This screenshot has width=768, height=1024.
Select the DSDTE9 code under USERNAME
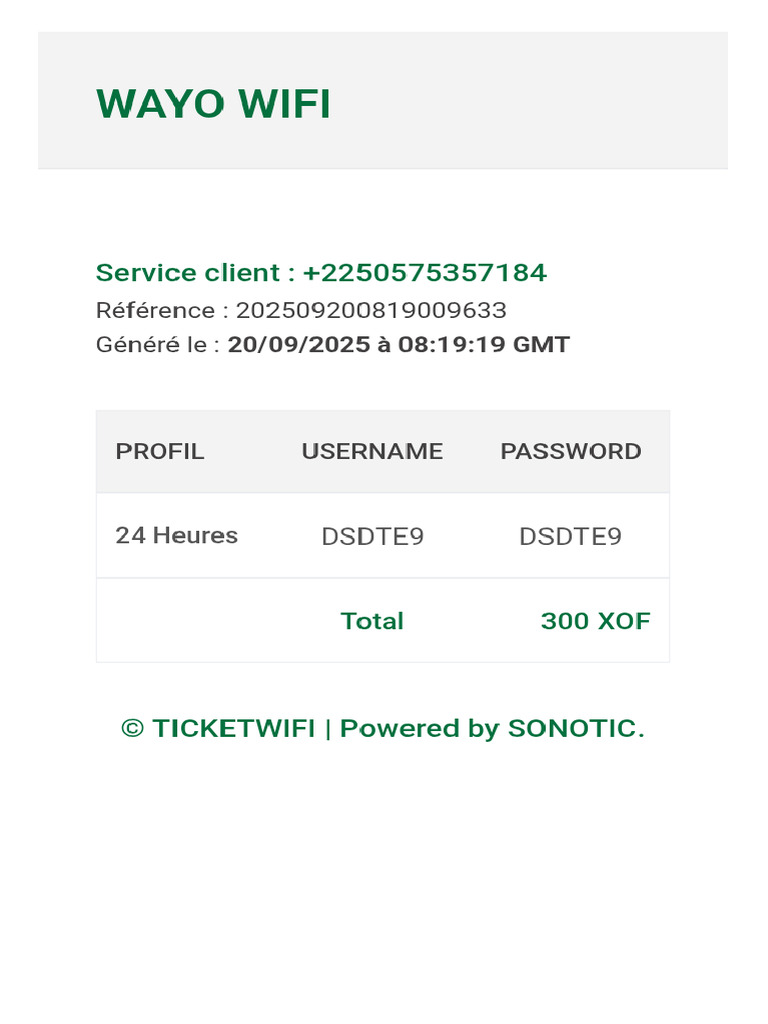coord(372,537)
